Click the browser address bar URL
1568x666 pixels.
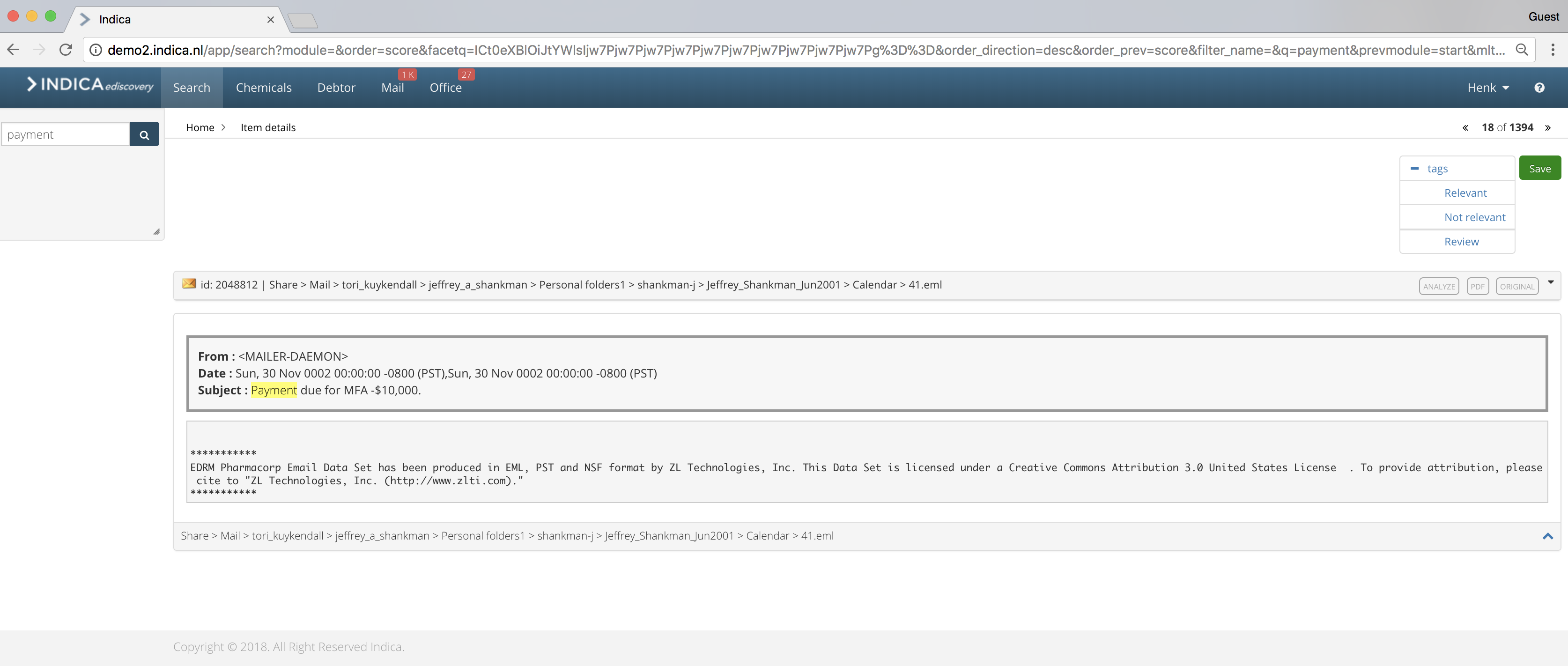tap(806, 50)
